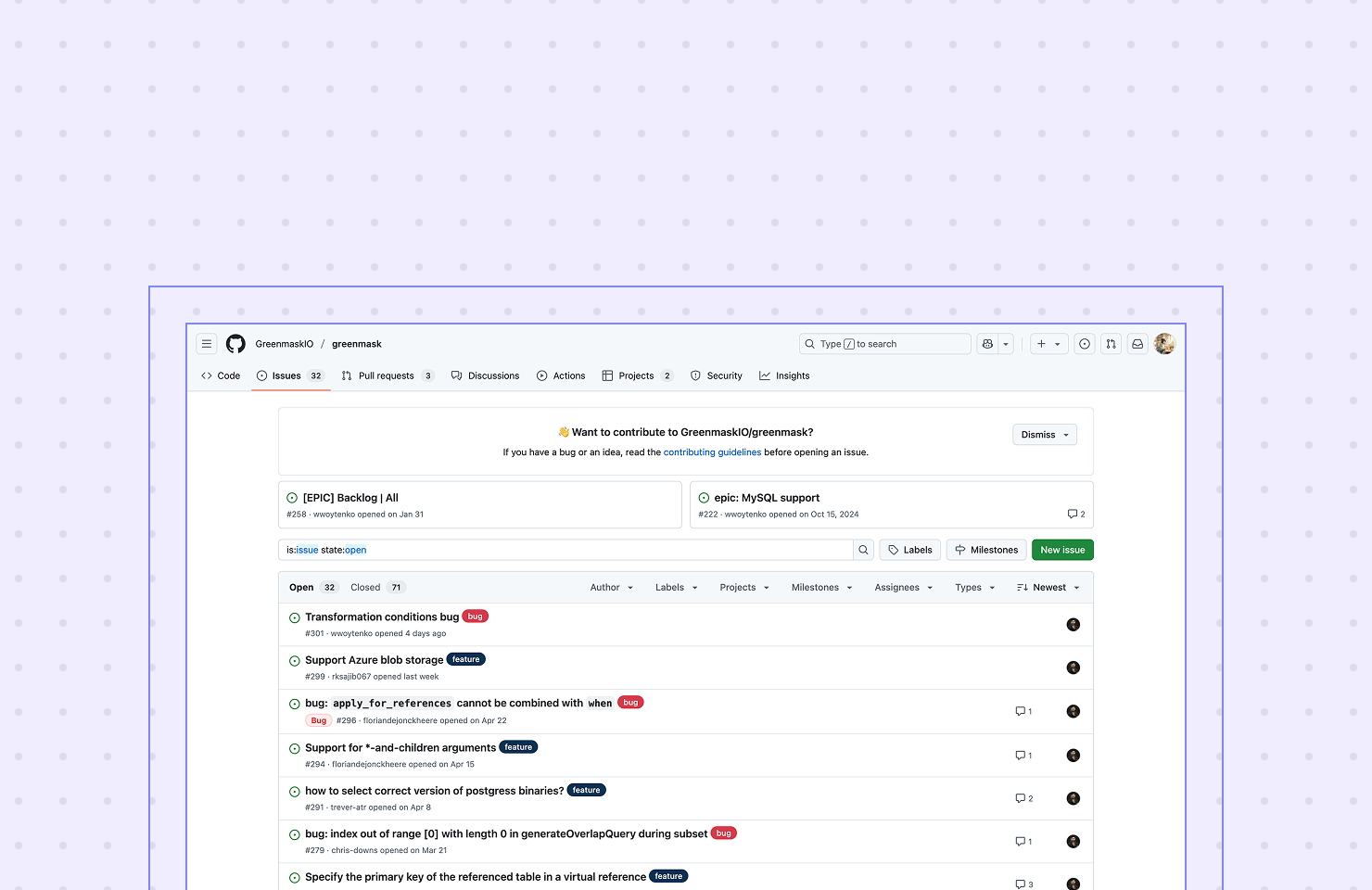The width and height of the screenshot is (1372, 890).
Task: Open comments on generateOverlapQuery issue
Action: click(1023, 842)
